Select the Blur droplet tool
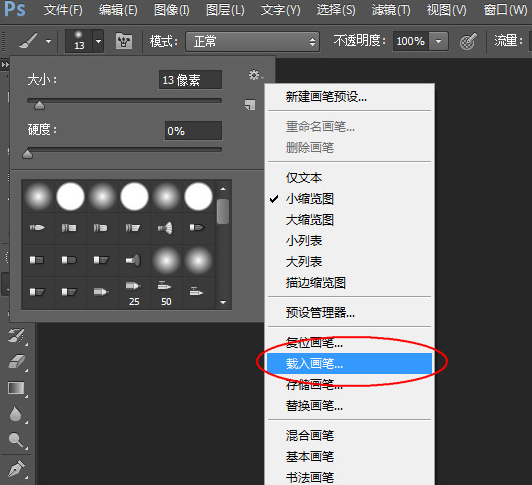This screenshot has width=532, height=485. pos(16,414)
